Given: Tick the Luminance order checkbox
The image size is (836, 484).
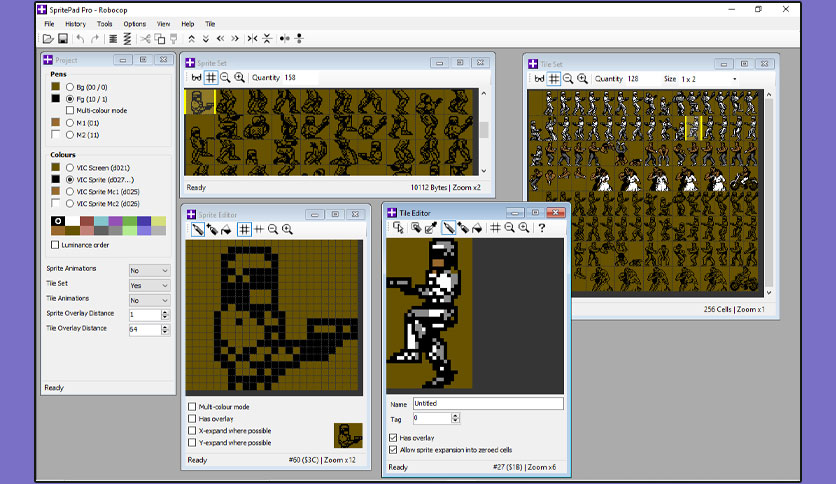Looking at the screenshot, I should (55, 245).
